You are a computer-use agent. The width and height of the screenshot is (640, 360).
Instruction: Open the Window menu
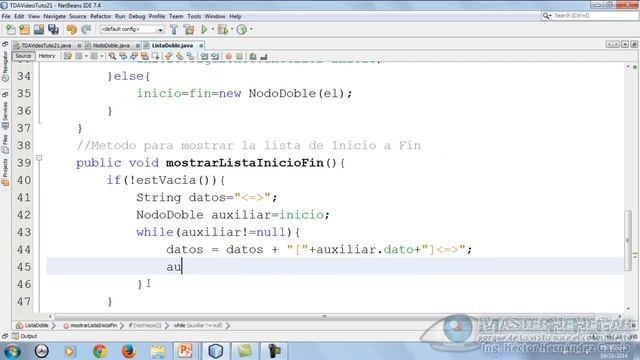[215, 16]
